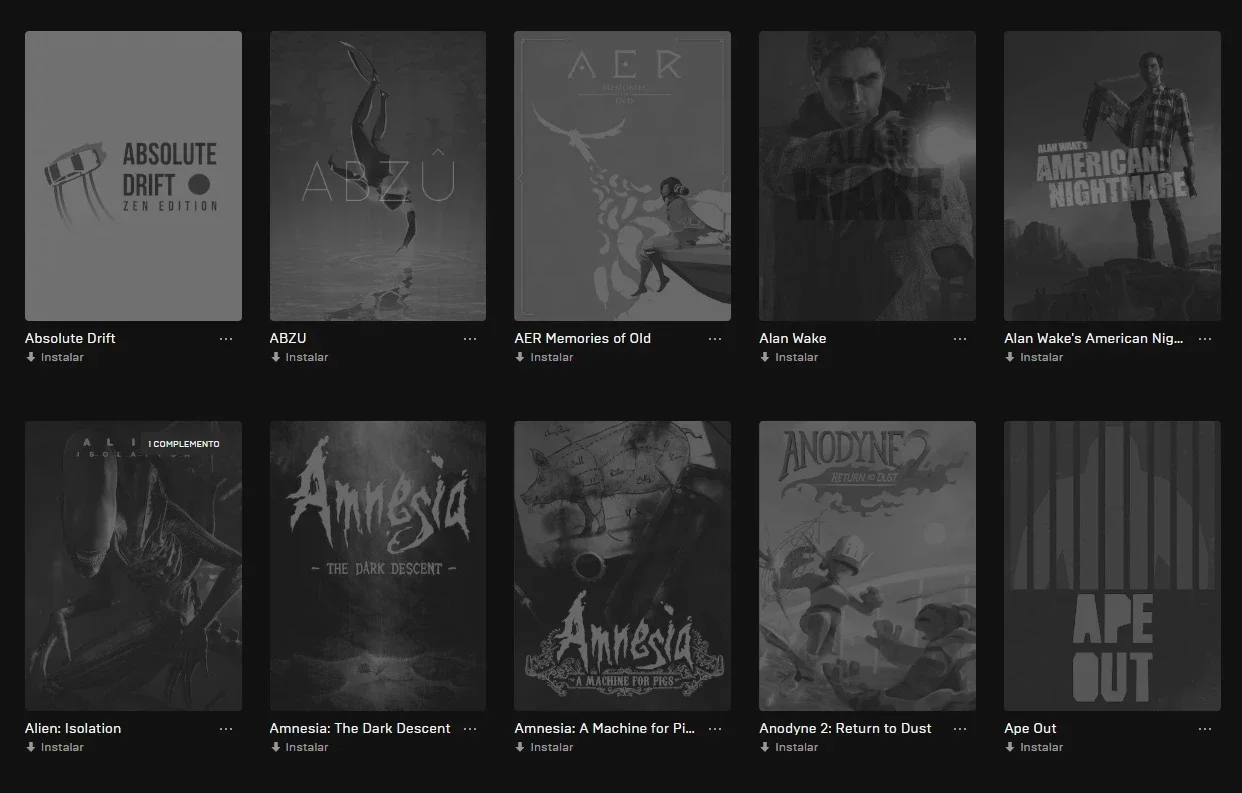Open Anodyne 2: Return to Dust cover

coord(867,566)
